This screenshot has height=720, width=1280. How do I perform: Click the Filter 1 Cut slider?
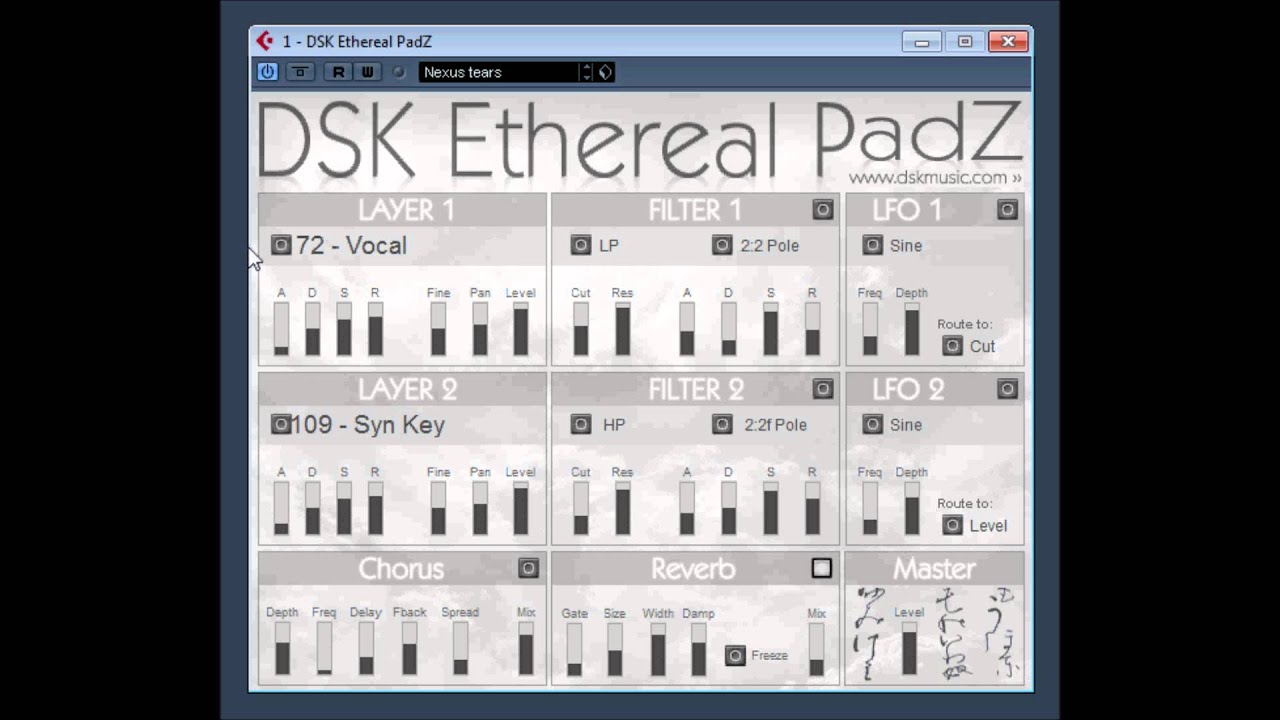tap(581, 329)
